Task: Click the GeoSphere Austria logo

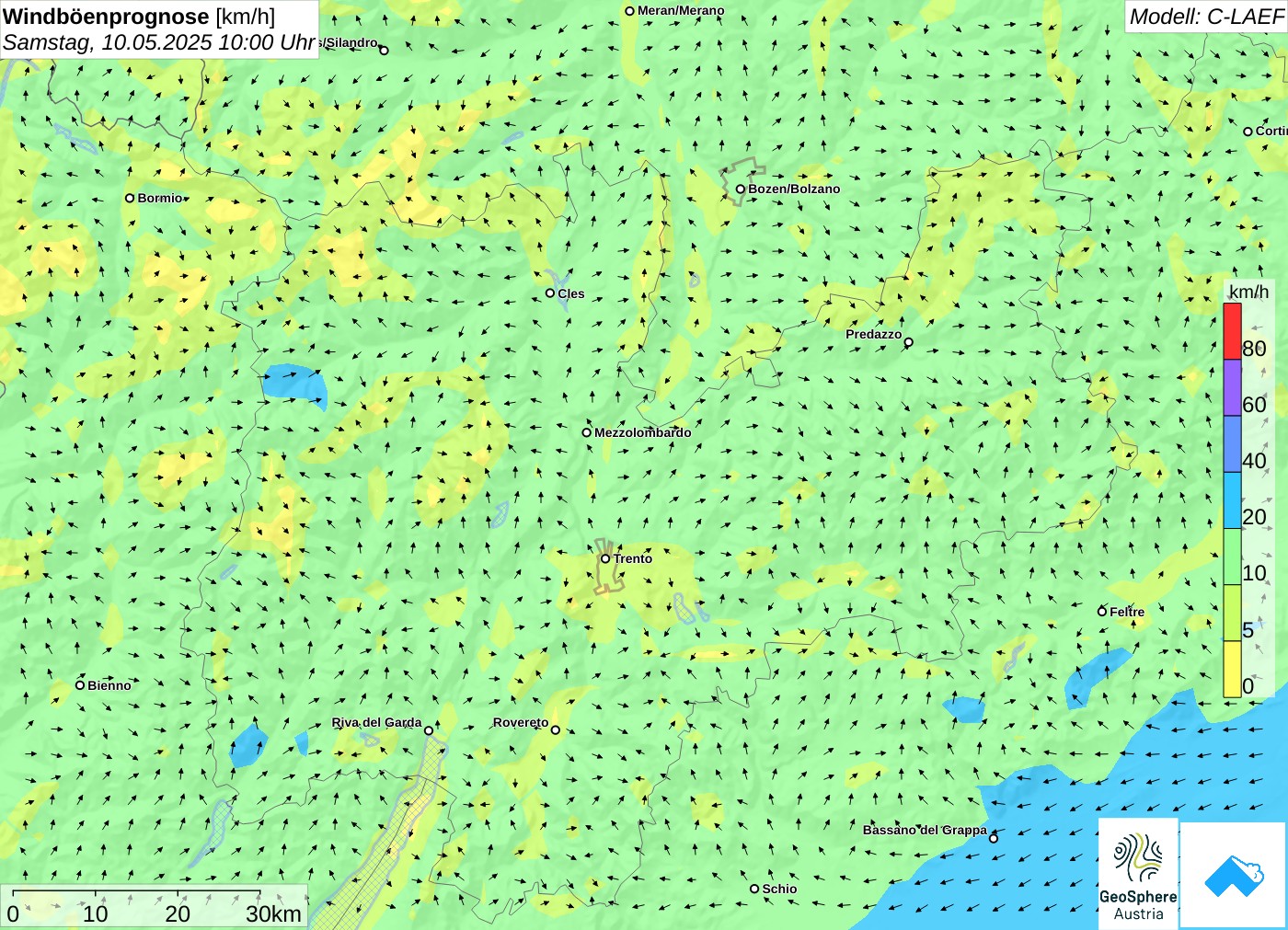Action: pos(1138,873)
